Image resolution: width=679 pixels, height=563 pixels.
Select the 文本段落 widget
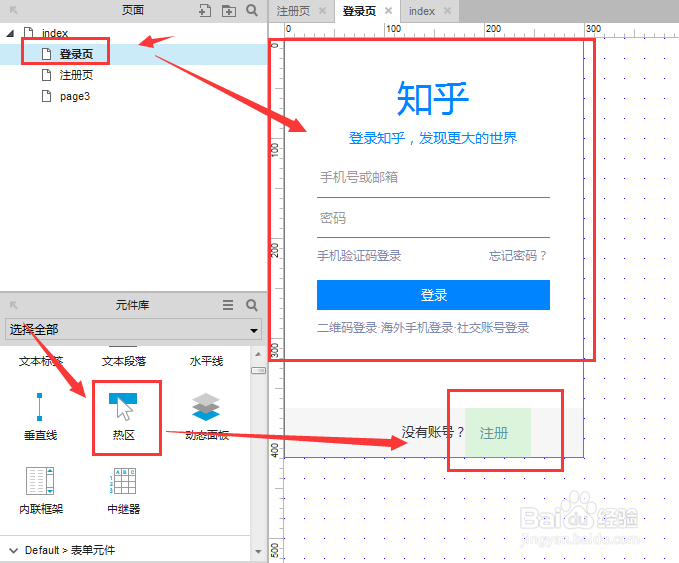pos(124,361)
